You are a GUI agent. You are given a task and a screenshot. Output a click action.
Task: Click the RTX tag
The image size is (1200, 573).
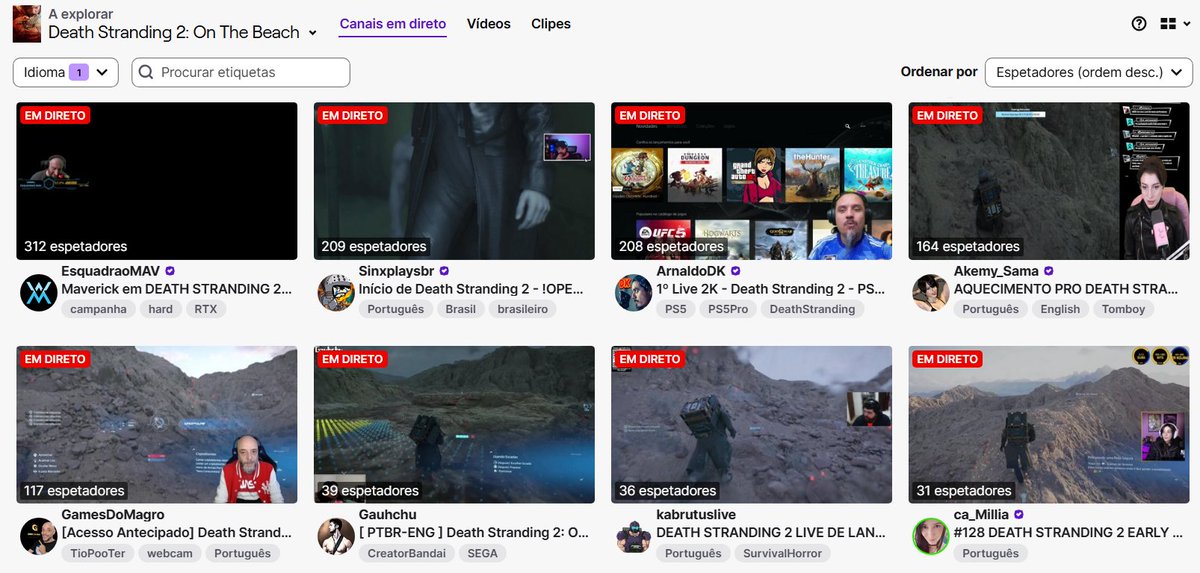click(x=206, y=309)
